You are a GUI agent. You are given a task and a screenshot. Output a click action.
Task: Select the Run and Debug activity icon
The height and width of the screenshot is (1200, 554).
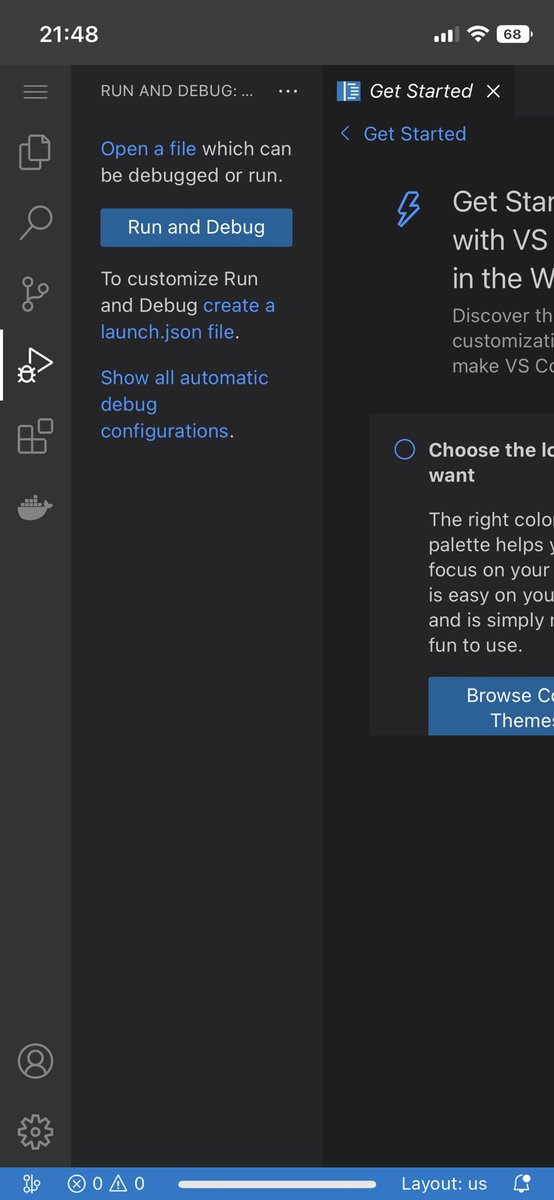(35, 367)
